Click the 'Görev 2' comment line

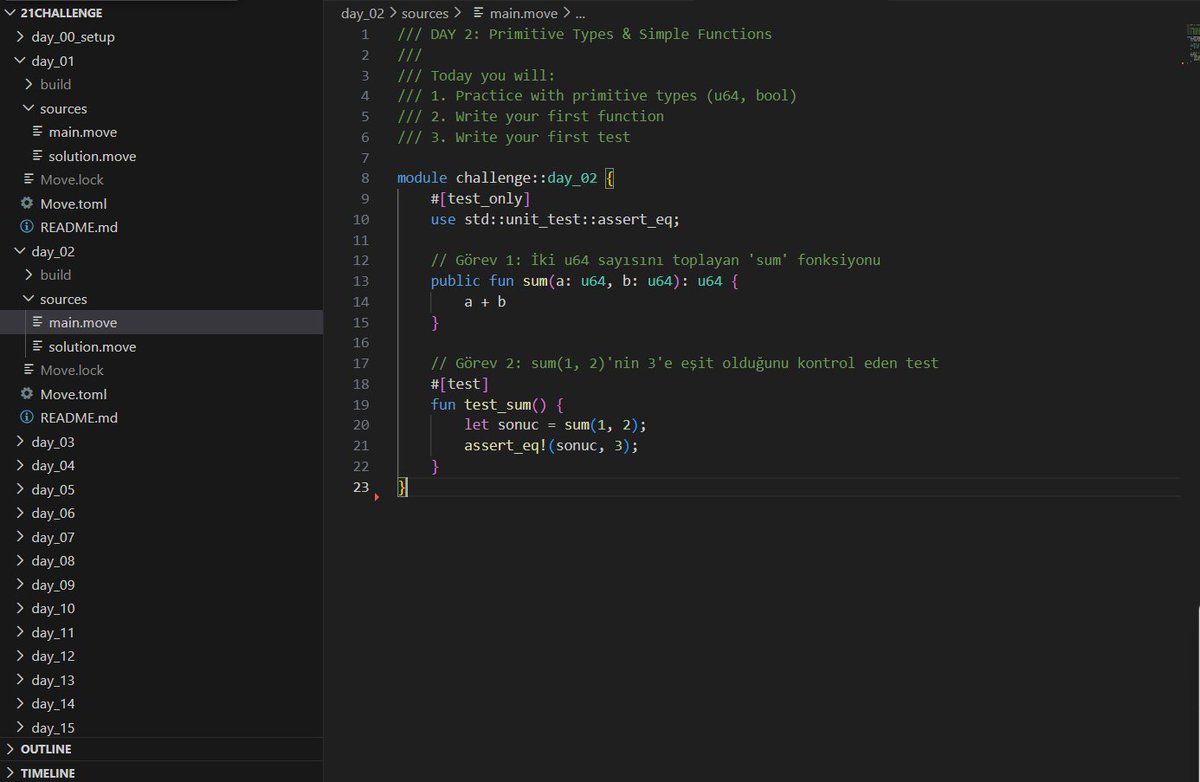coord(684,364)
